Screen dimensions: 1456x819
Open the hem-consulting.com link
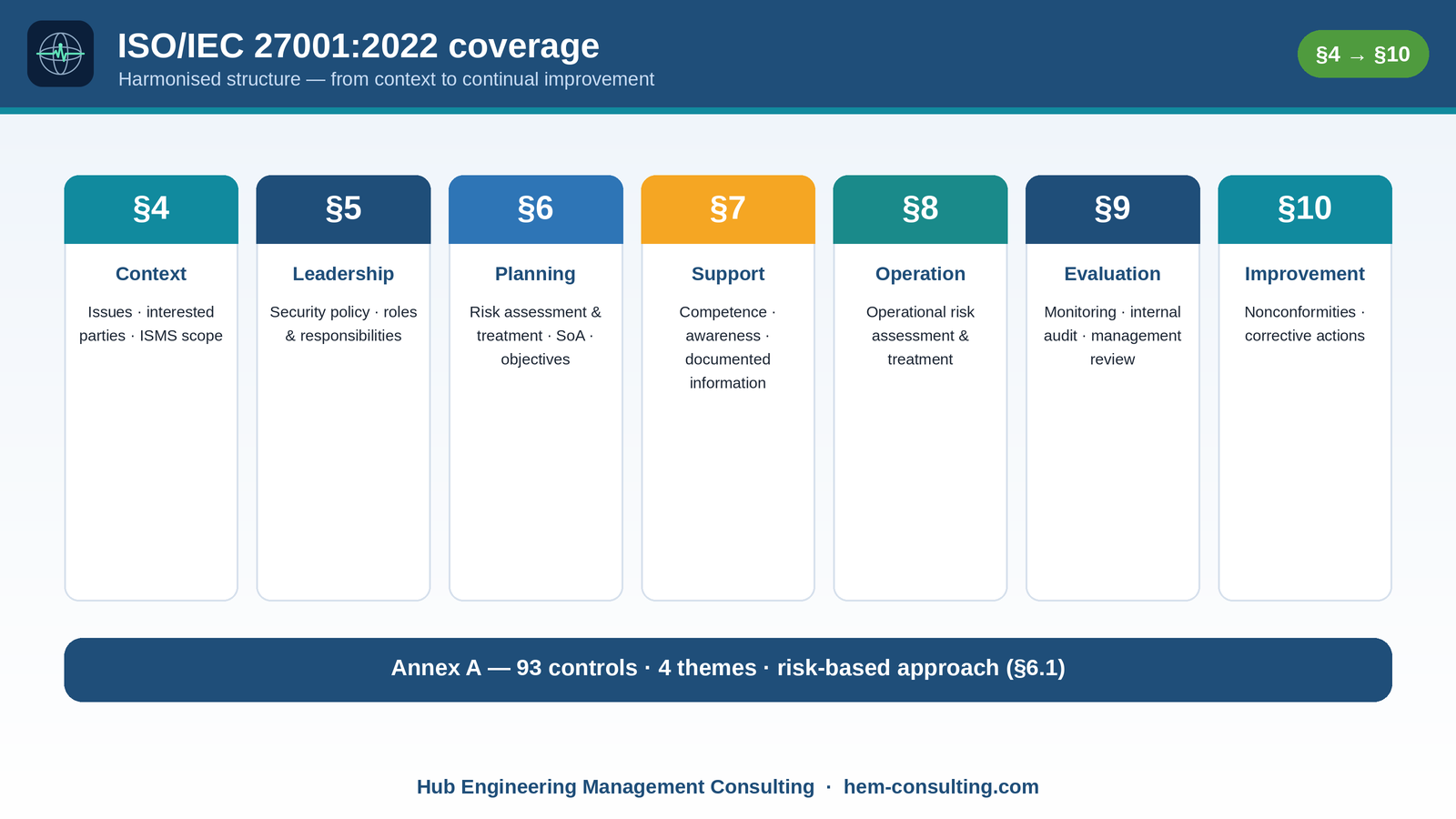tap(941, 787)
